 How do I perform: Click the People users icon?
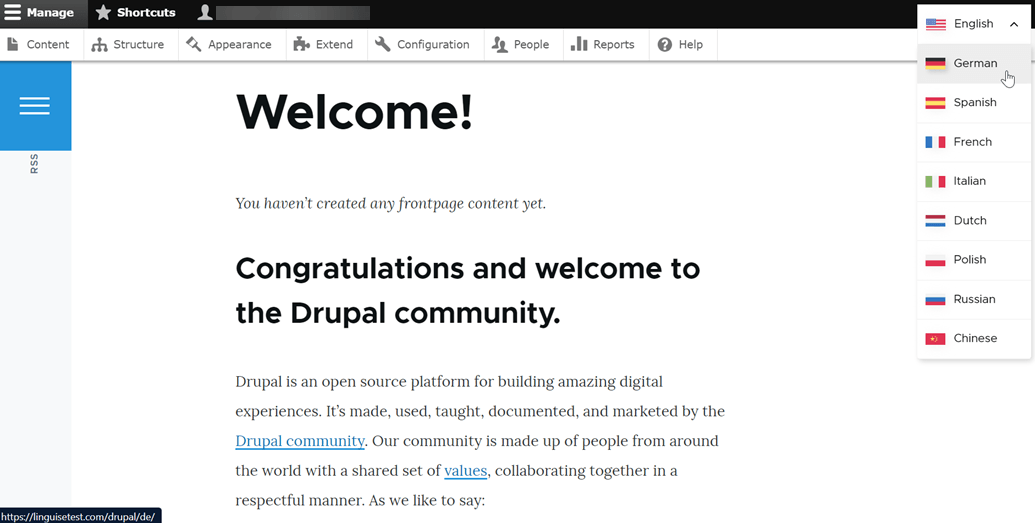(x=500, y=44)
